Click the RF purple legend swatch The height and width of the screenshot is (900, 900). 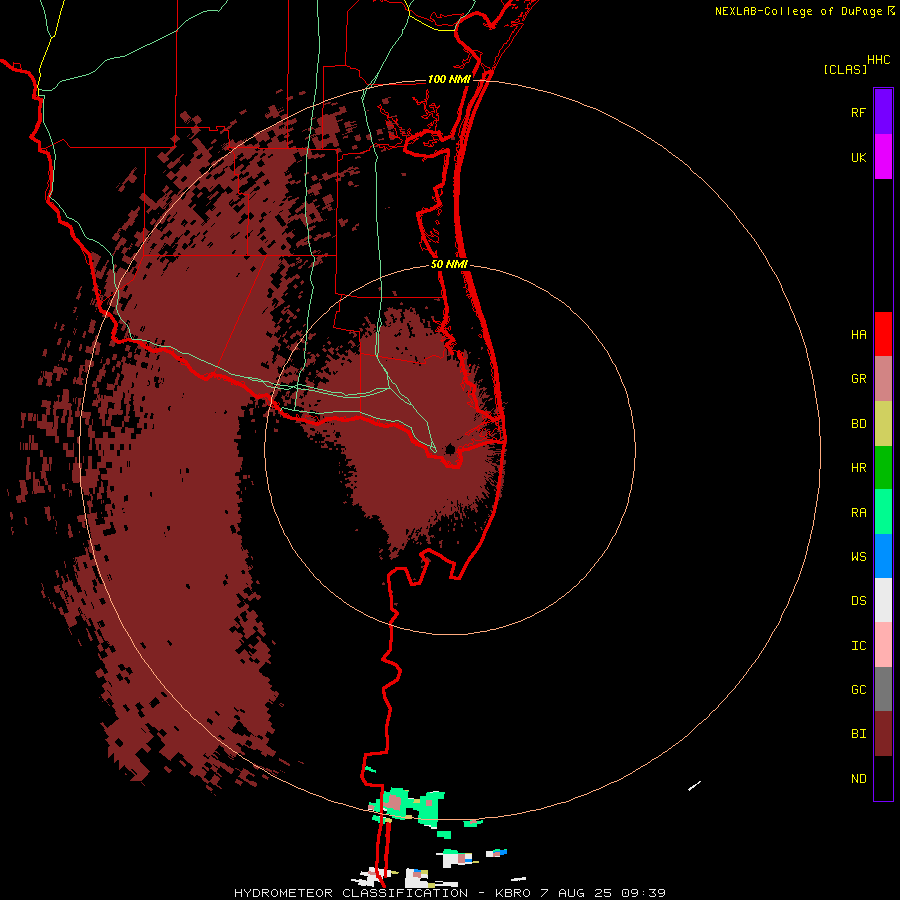tap(883, 112)
